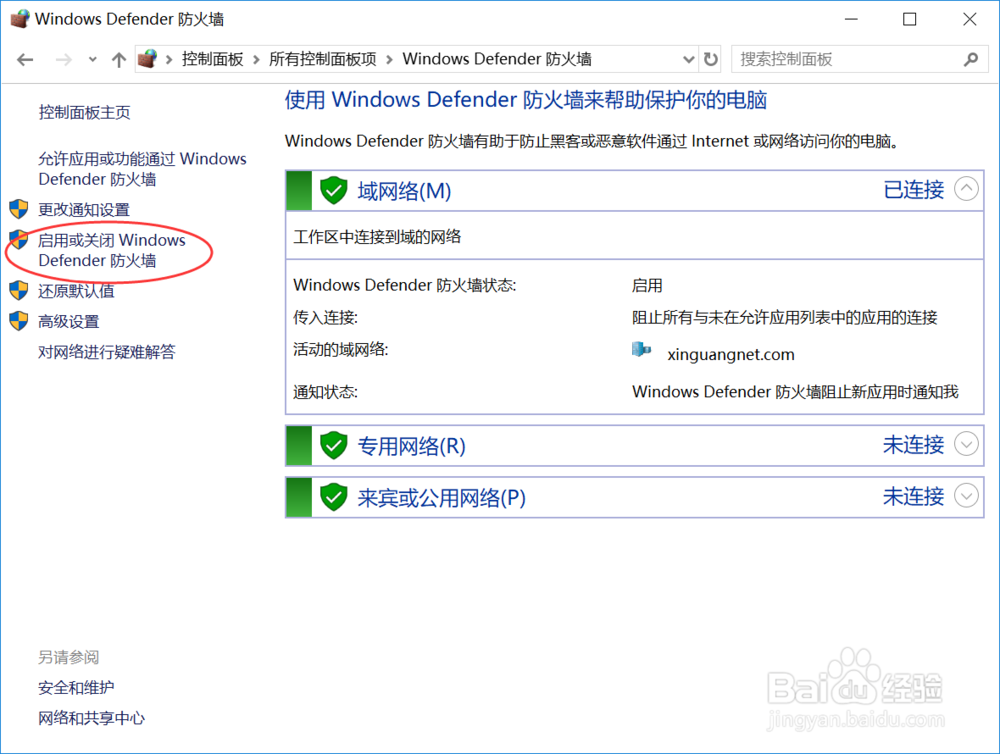This screenshot has height=754, width=1000.
Task: Click 已连接 status of domain network
Action: pyautogui.click(x=913, y=189)
